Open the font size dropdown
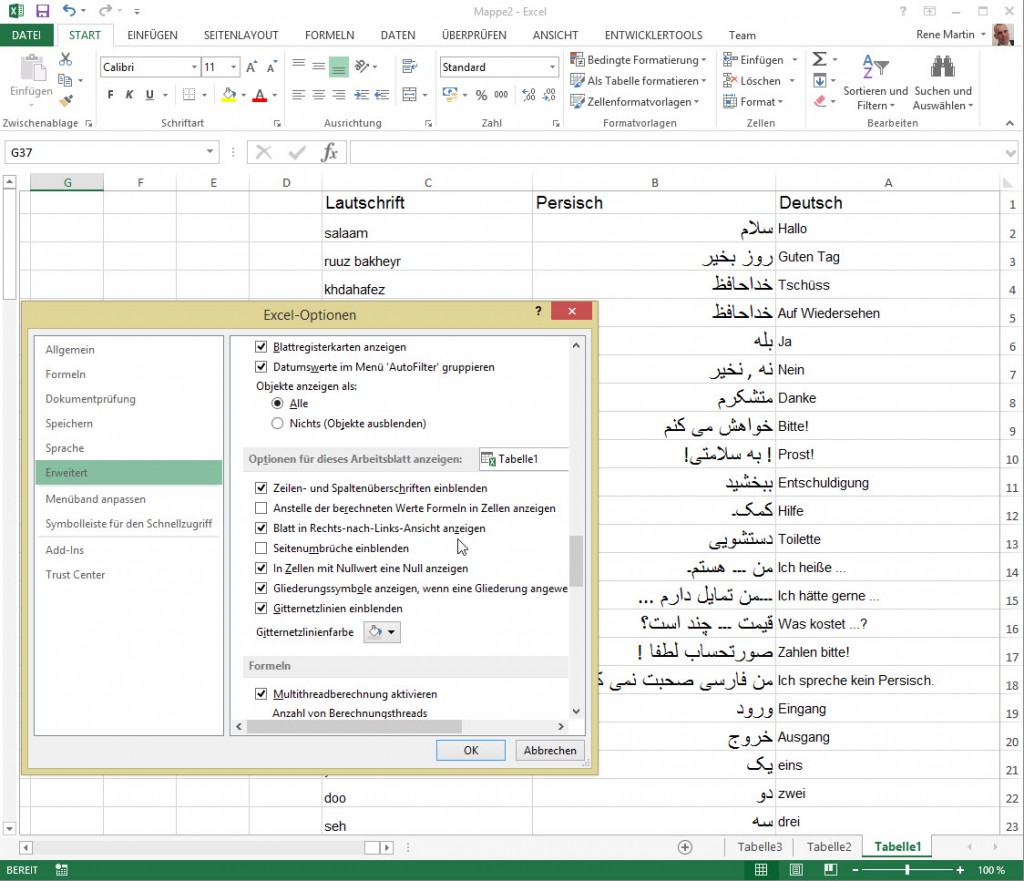 (x=233, y=67)
